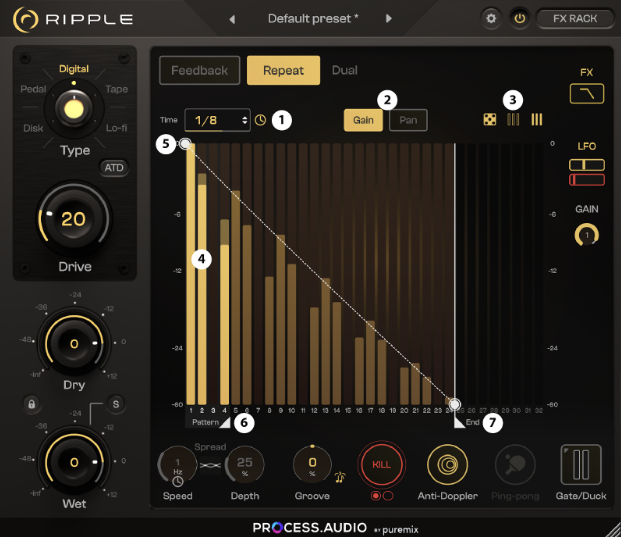Click the Ripple logo icon
The width and height of the screenshot is (621, 537).
coord(26,19)
